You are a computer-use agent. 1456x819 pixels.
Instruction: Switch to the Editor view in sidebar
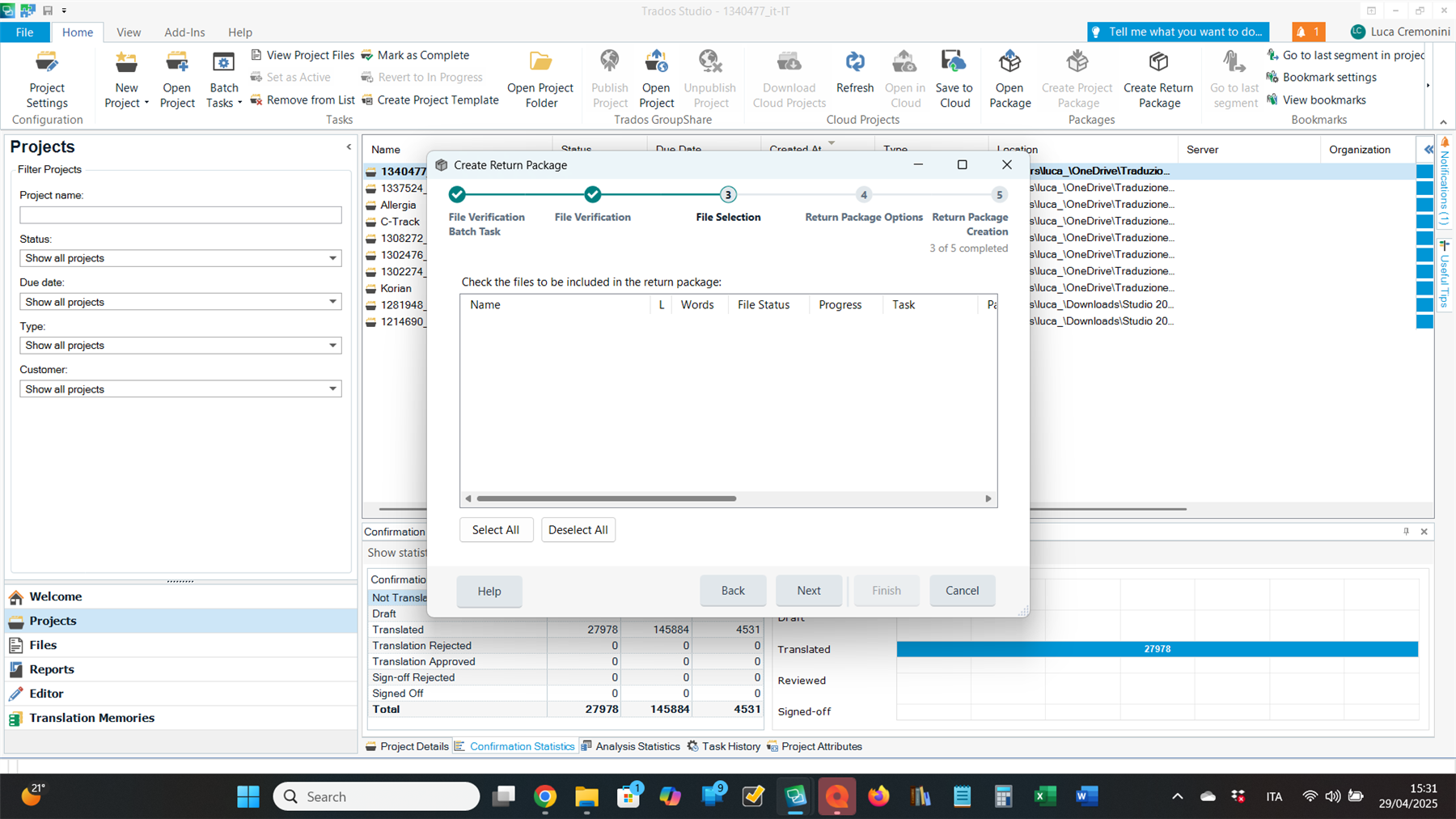coord(46,693)
